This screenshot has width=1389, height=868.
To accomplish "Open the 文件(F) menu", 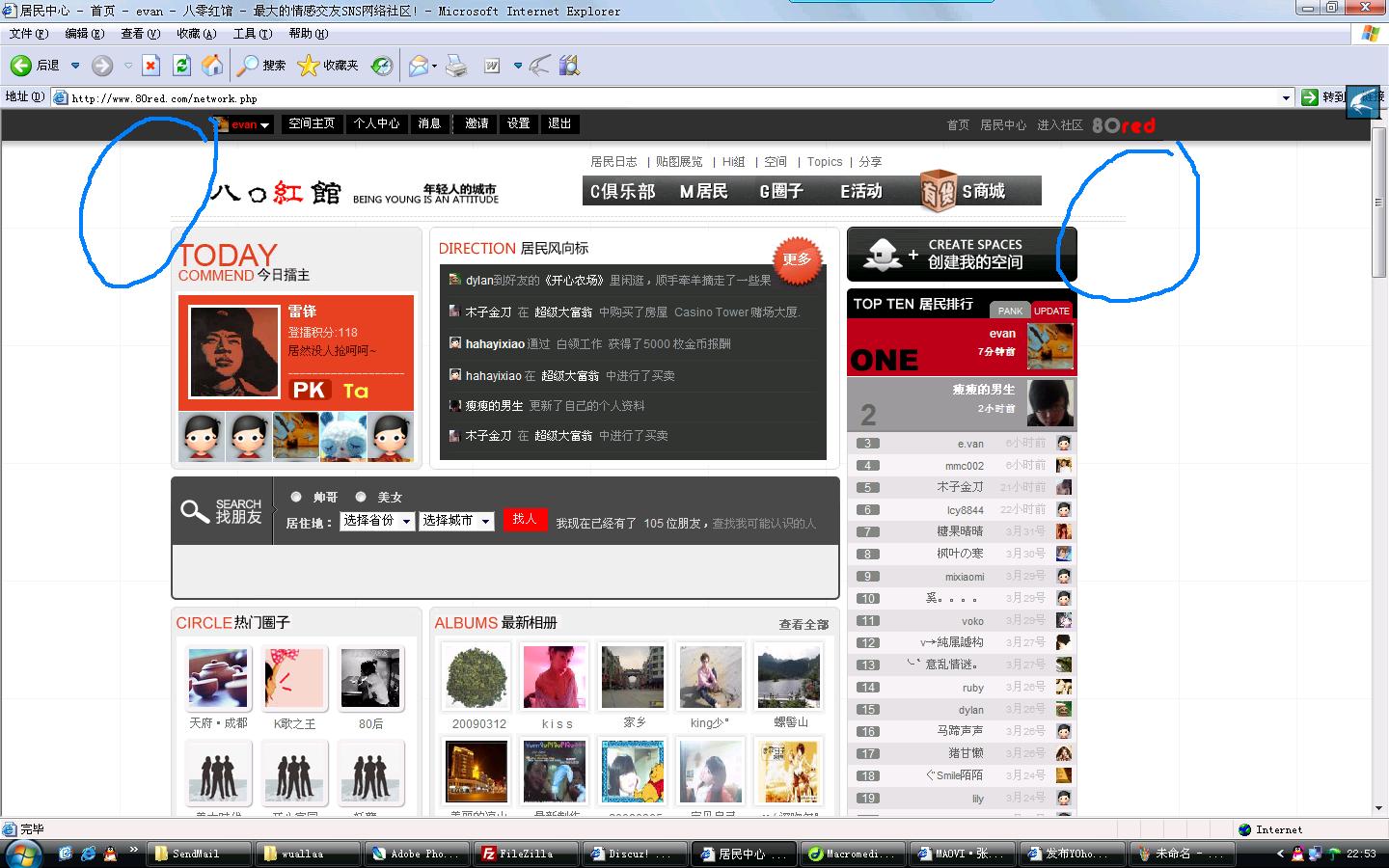I will [x=28, y=33].
